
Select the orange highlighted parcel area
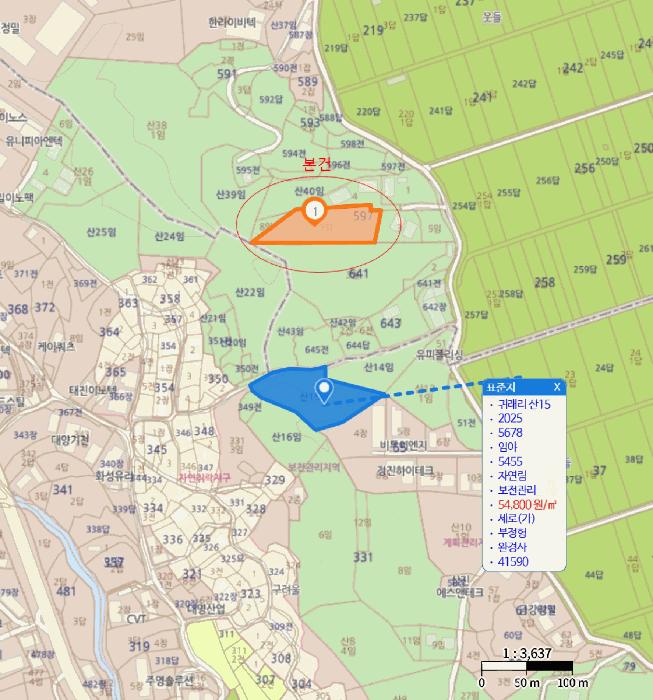coord(340,229)
